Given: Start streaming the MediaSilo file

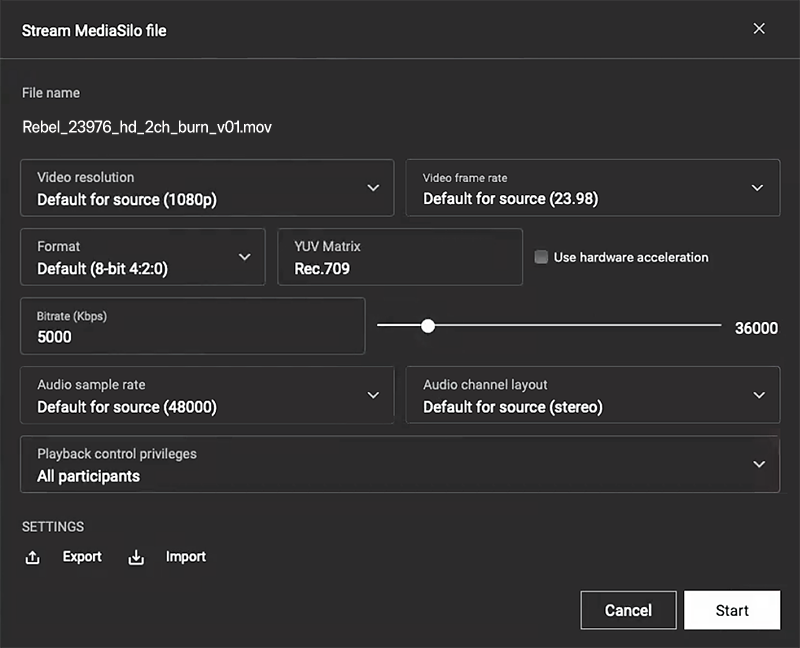Looking at the screenshot, I should (x=732, y=610).
